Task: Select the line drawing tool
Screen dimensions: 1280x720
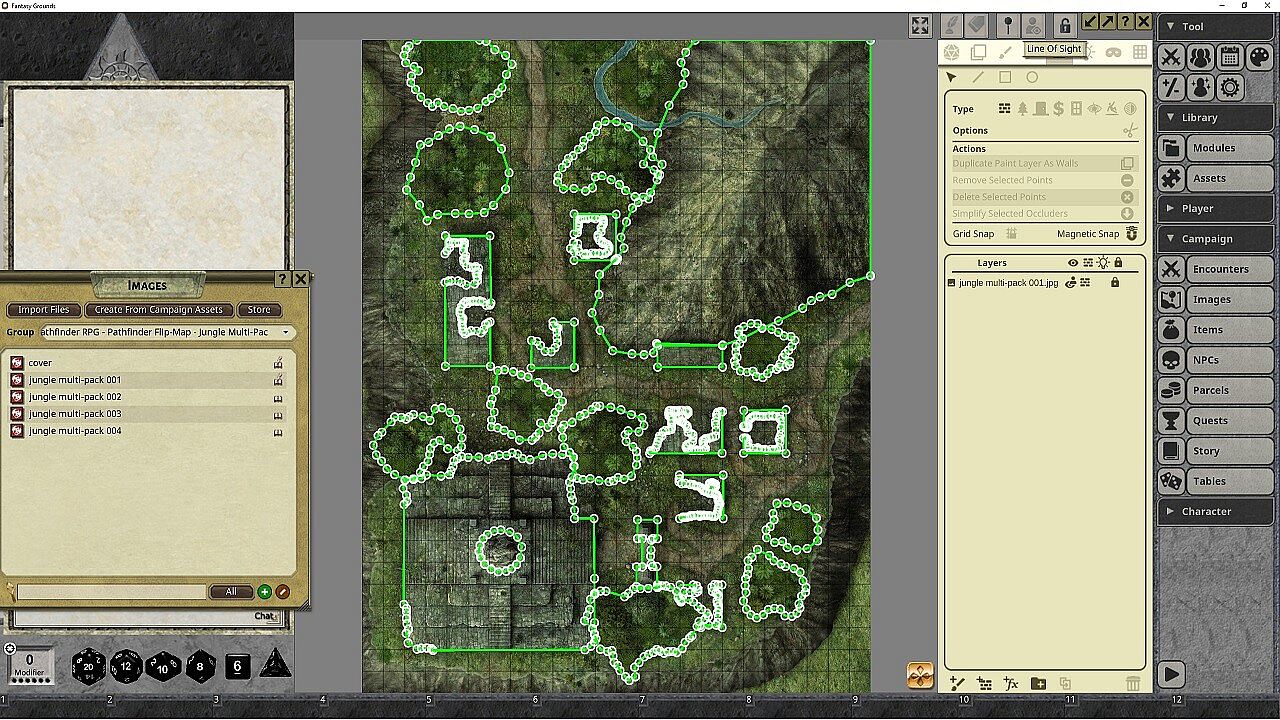Action: pos(978,77)
